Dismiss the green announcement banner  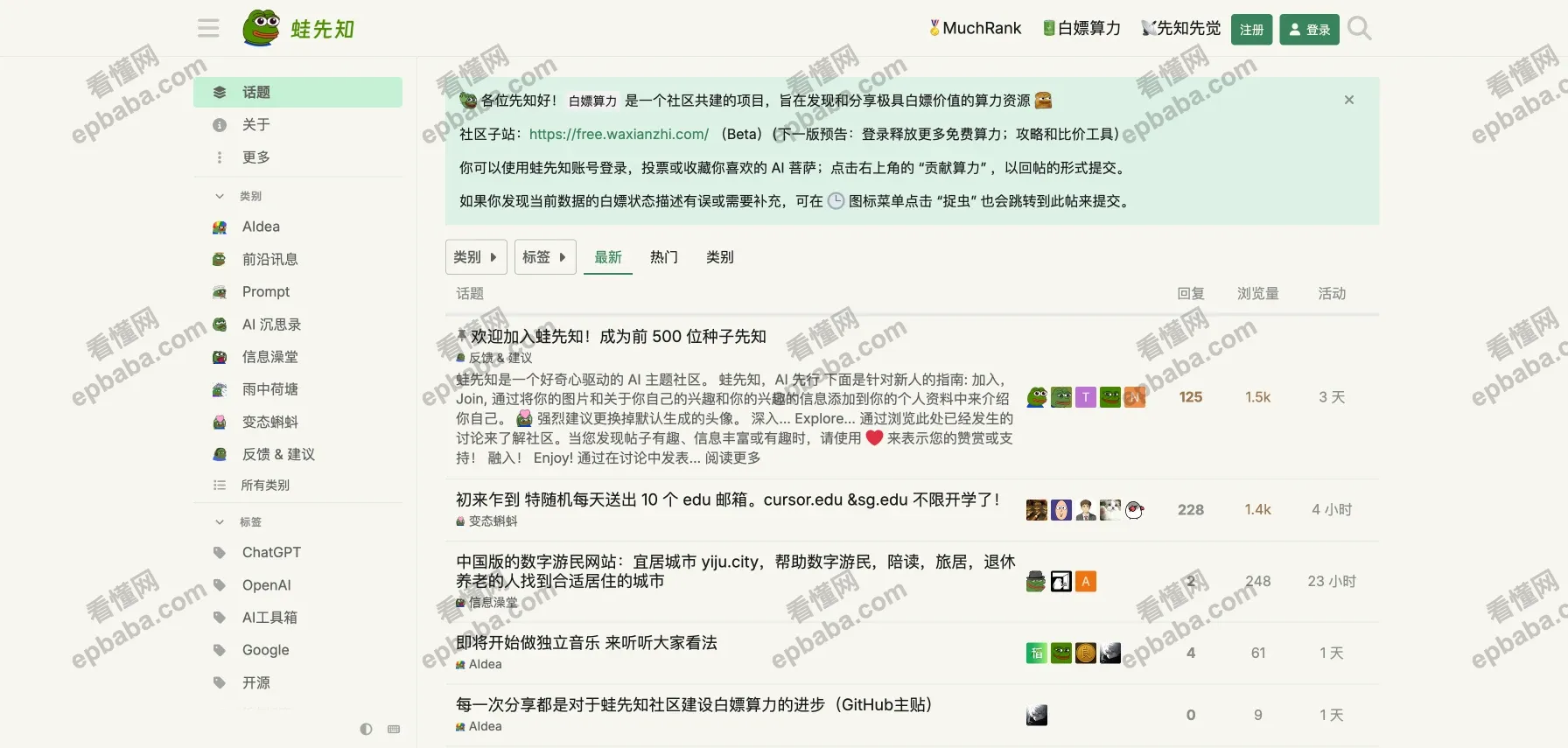tap(1349, 100)
